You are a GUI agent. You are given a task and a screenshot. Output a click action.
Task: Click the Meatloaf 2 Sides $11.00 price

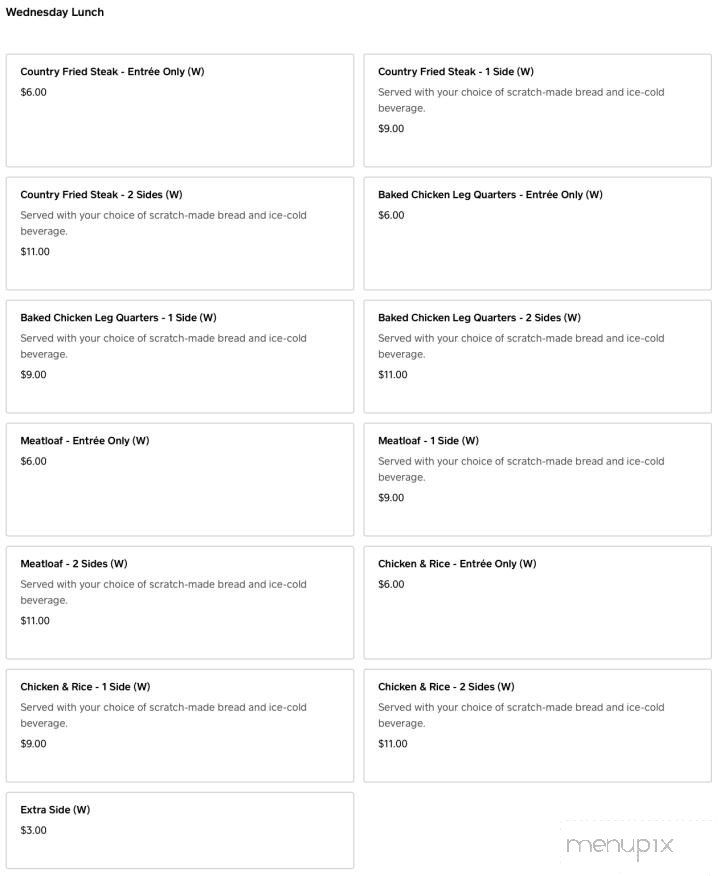pyautogui.click(x=35, y=621)
